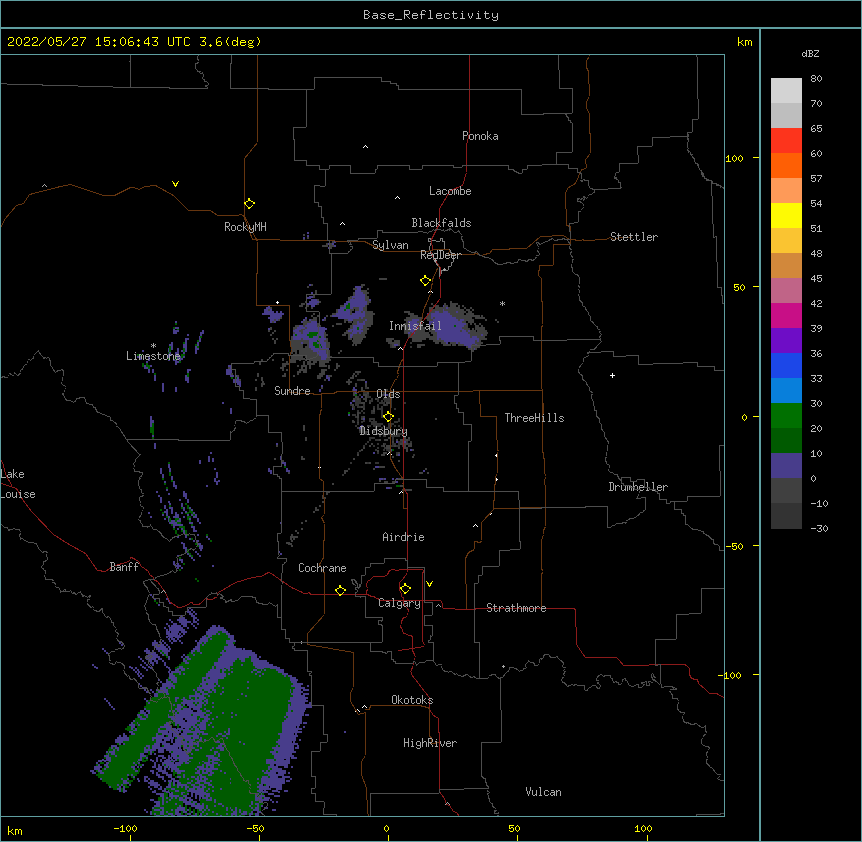Click the RedDeer label
The height and width of the screenshot is (842, 862).
[440, 255]
